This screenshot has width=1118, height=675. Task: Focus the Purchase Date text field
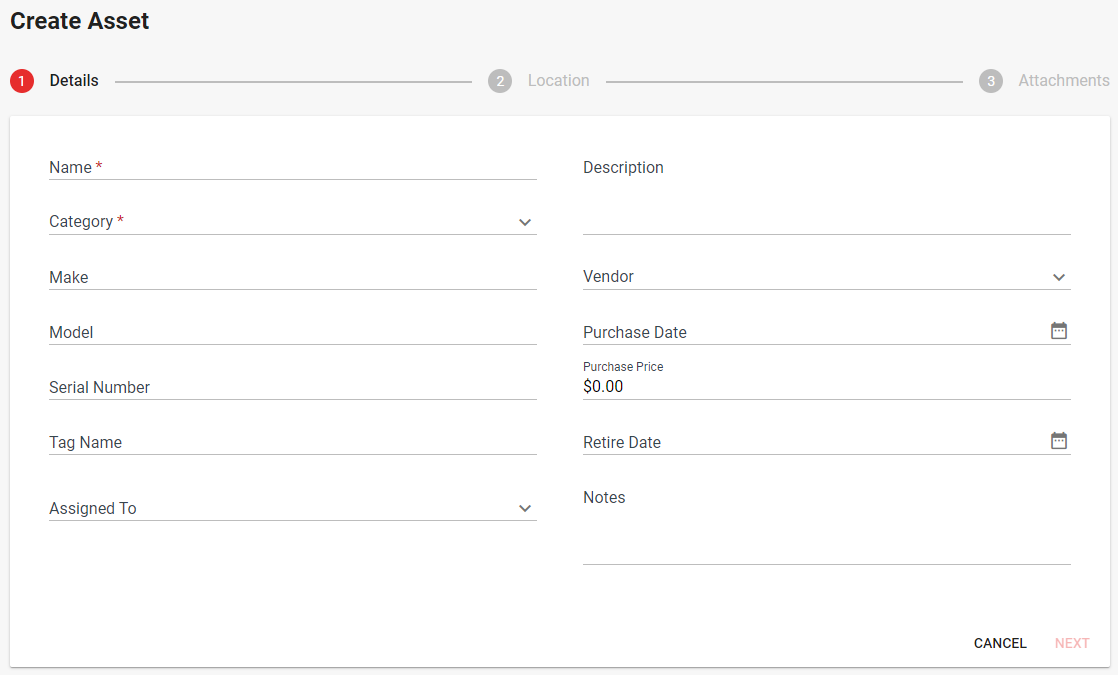(x=814, y=332)
